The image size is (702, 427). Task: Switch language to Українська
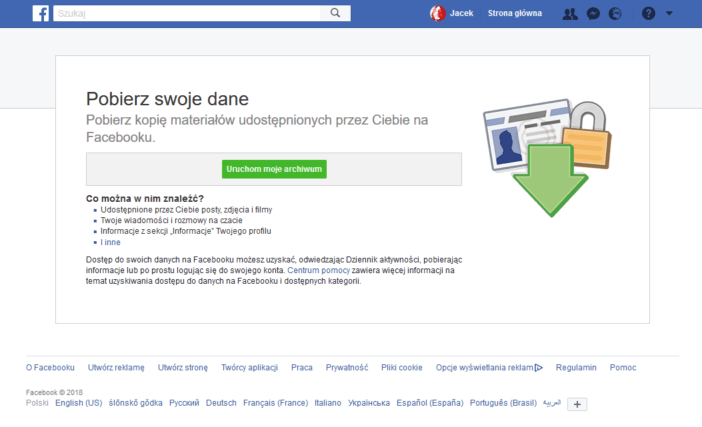click(x=368, y=403)
